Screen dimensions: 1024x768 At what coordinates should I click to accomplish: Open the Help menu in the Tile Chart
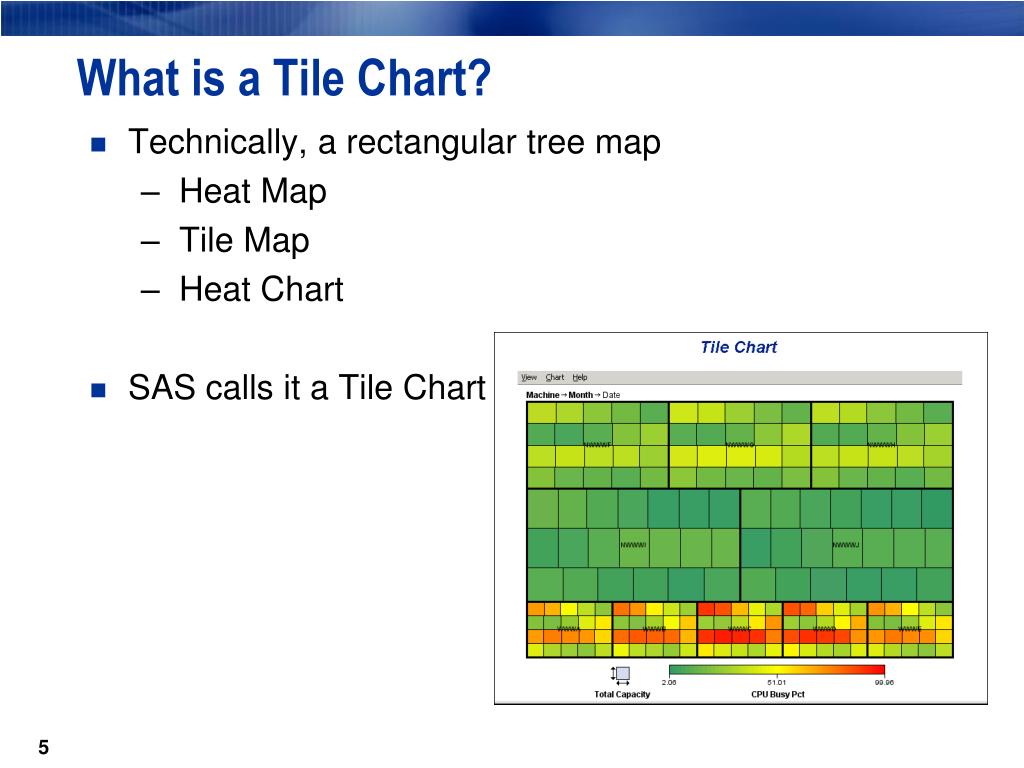point(580,377)
